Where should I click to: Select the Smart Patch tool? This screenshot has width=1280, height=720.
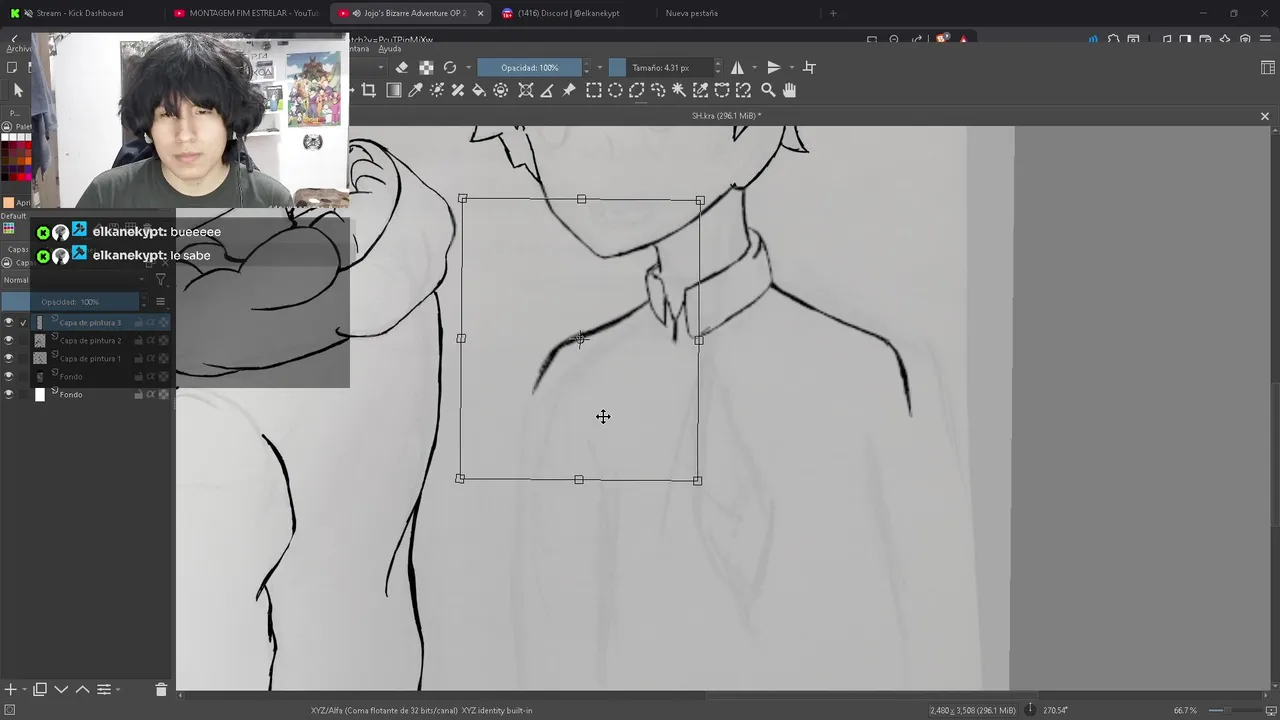pyautogui.click(x=458, y=90)
